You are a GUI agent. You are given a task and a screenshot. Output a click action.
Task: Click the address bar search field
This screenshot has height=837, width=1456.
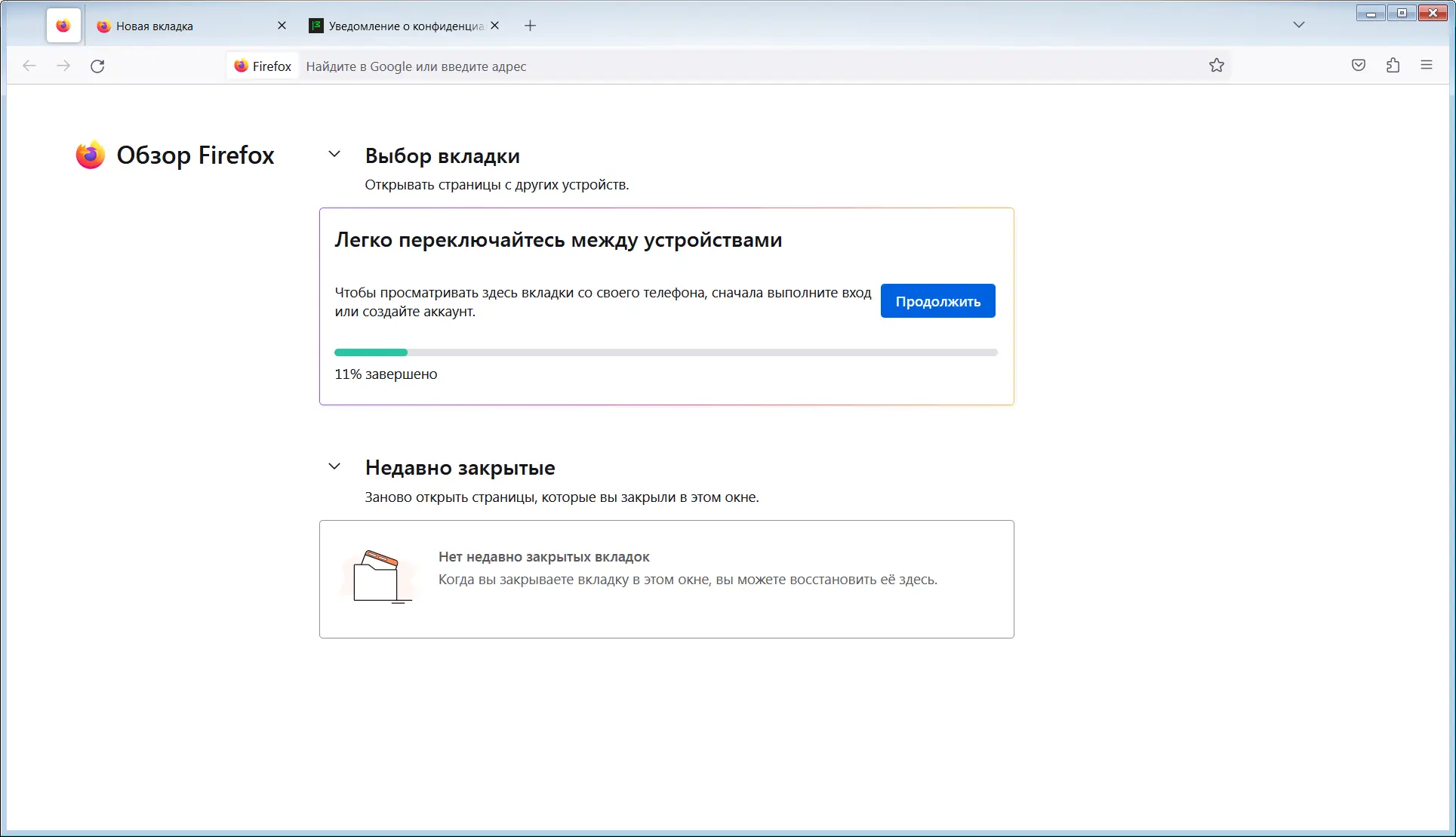(x=679, y=66)
